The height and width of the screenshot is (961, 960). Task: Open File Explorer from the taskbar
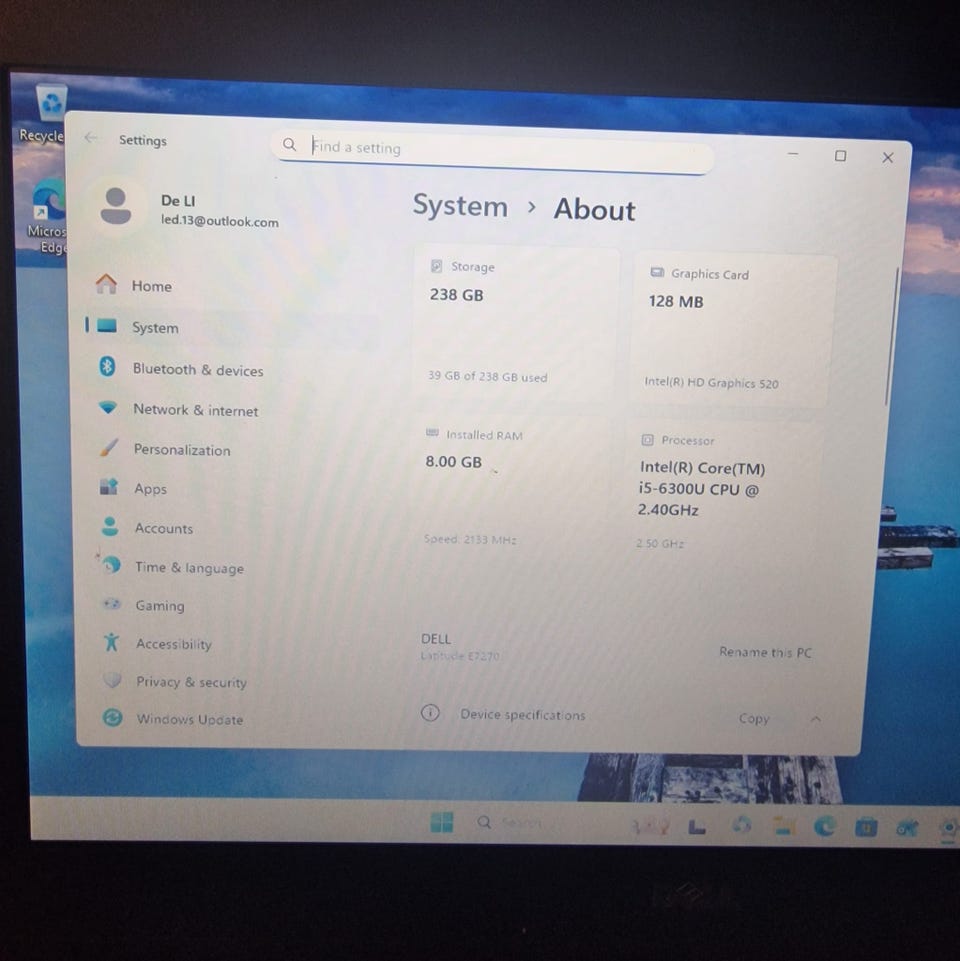tap(783, 827)
